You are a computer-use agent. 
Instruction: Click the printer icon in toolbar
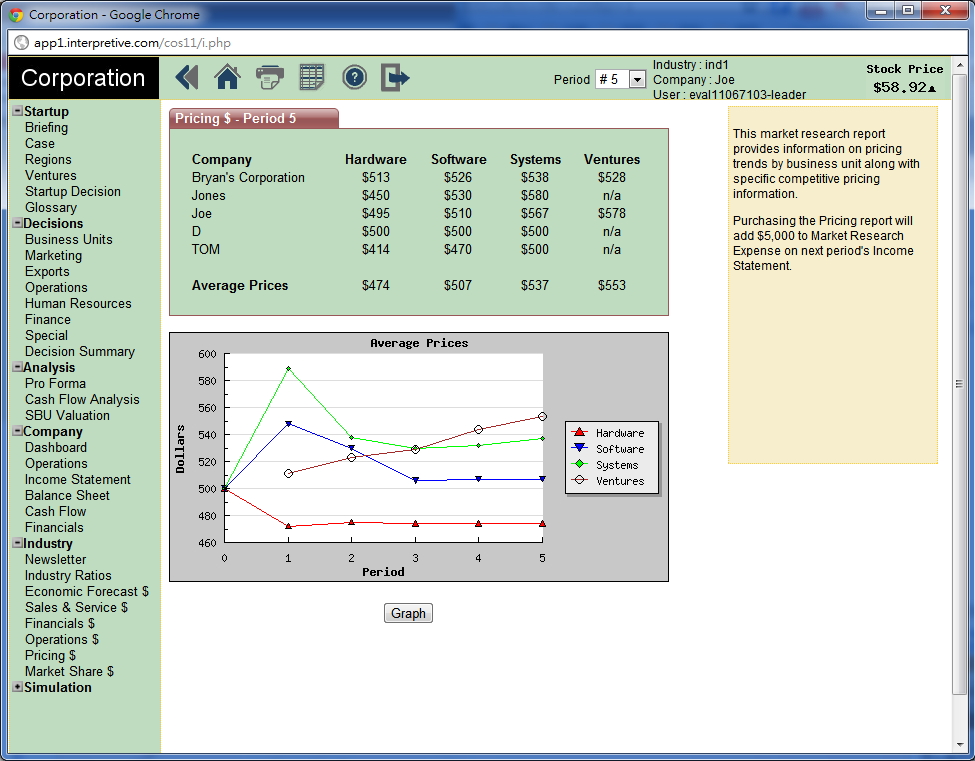click(270, 78)
